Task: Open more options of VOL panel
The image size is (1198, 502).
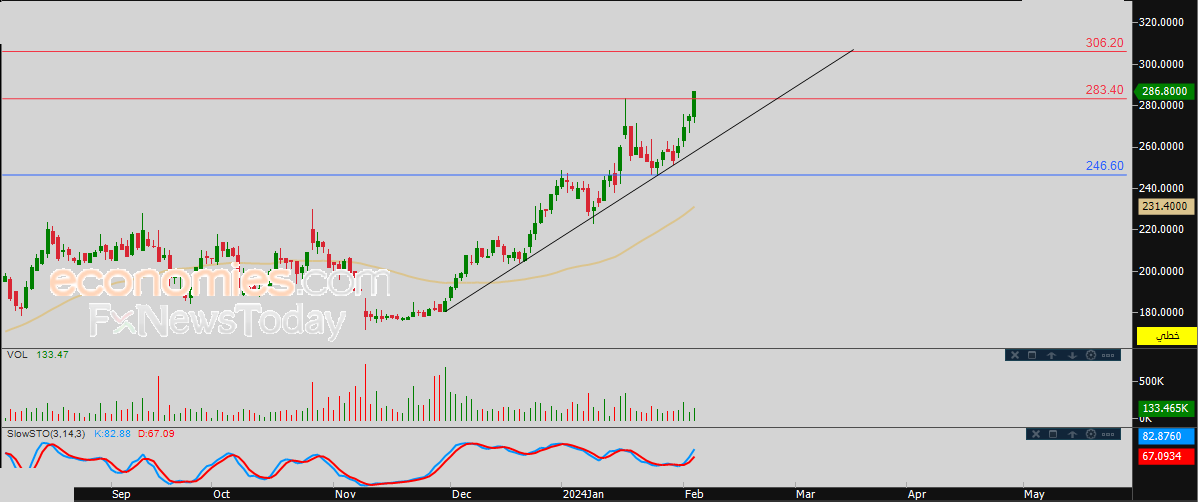Action: (x=1108, y=355)
